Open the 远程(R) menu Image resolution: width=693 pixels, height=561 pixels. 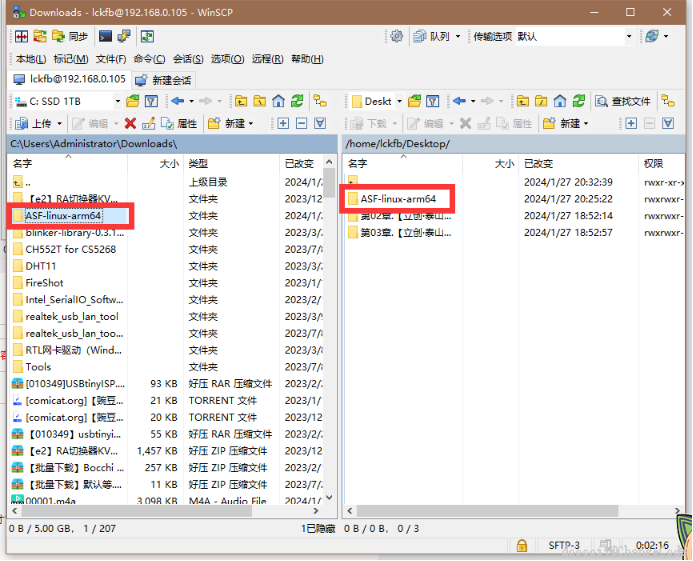pyautogui.click(x=267, y=59)
